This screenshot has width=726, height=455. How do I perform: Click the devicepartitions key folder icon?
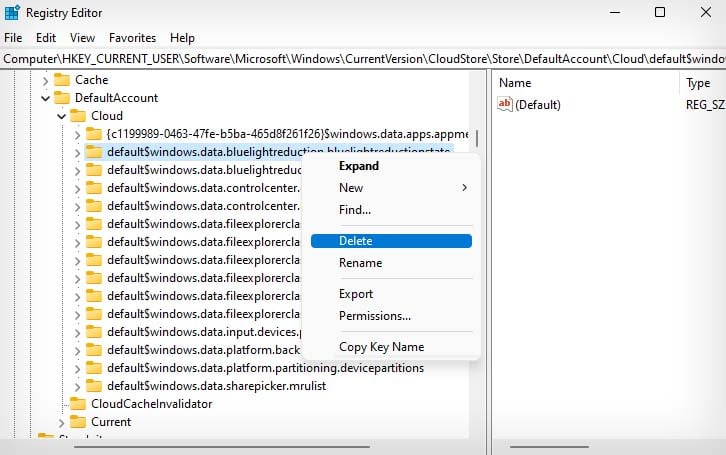tap(94, 368)
